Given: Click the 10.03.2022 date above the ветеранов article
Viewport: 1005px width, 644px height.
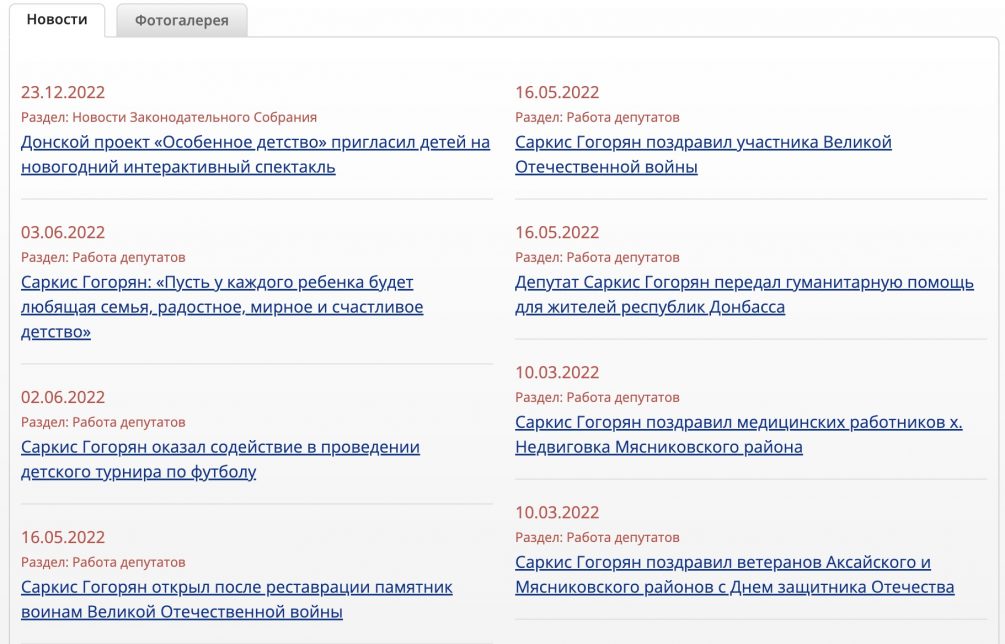Looking at the screenshot, I should (x=557, y=513).
